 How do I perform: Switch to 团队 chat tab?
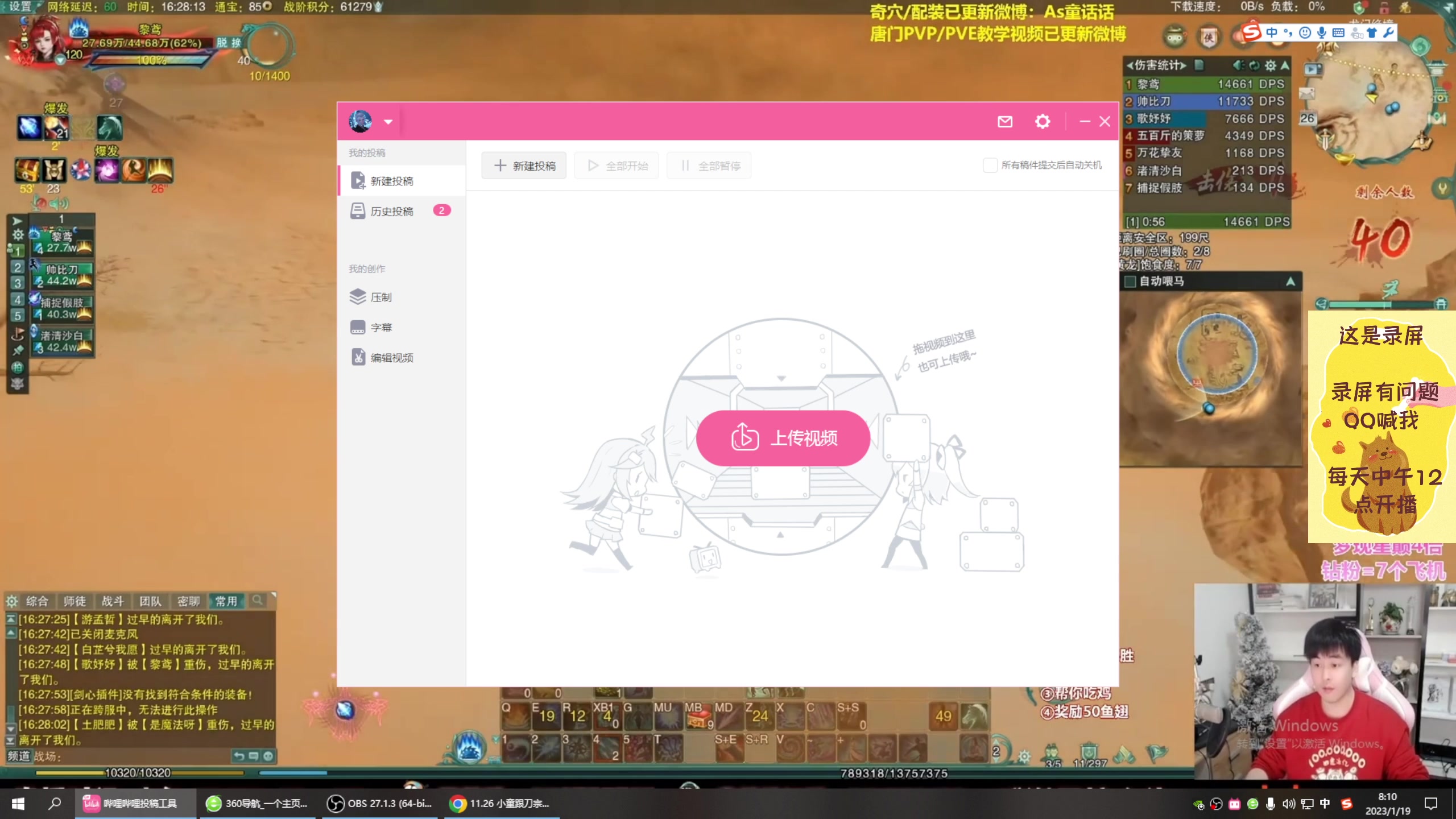point(150,601)
